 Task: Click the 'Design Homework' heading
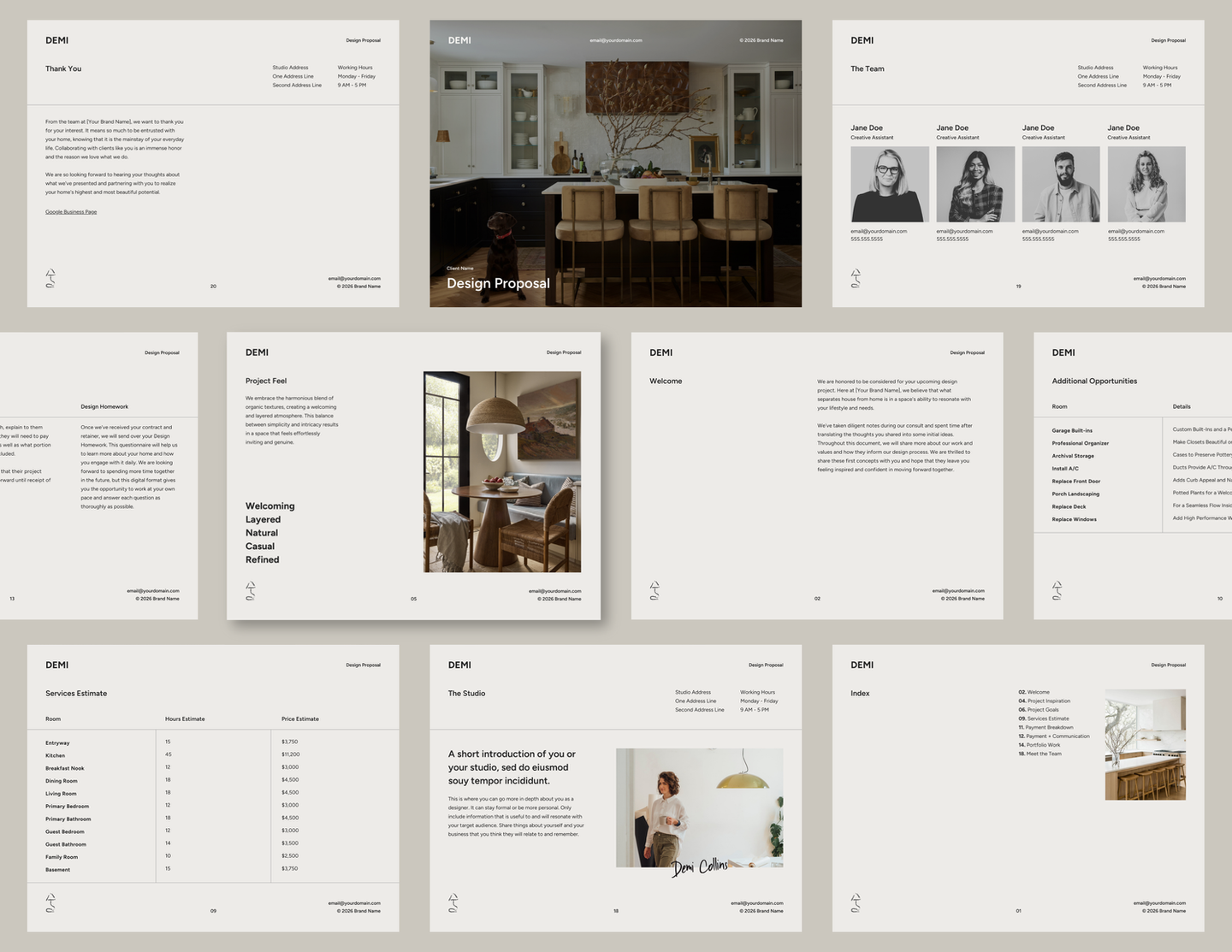[104, 406]
